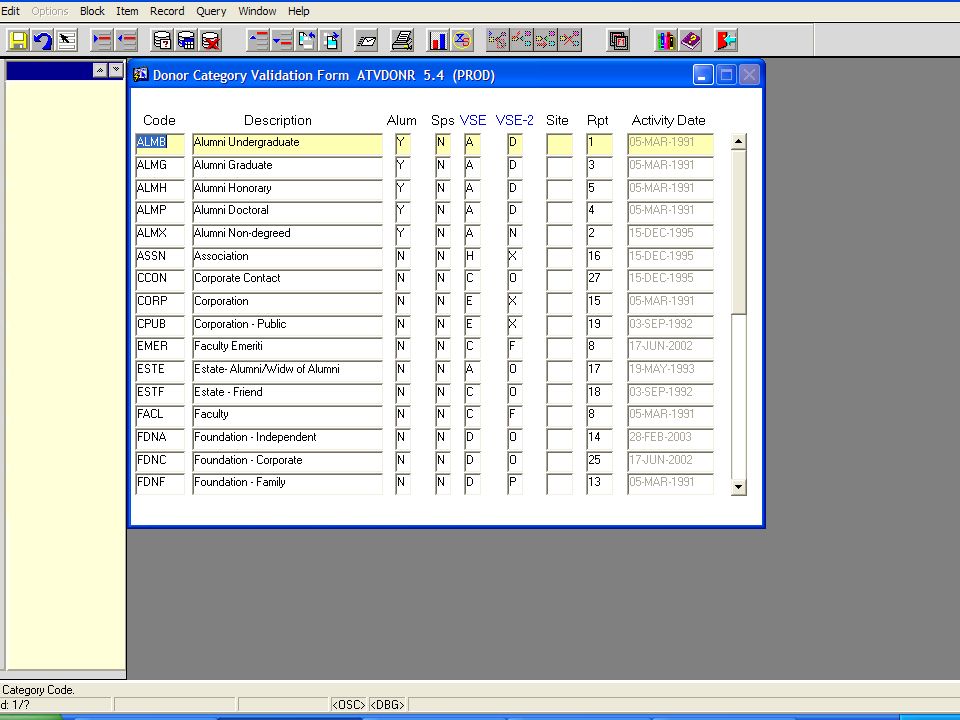
Task: Click the <DBG> status bar indicator
Action: point(388,705)
